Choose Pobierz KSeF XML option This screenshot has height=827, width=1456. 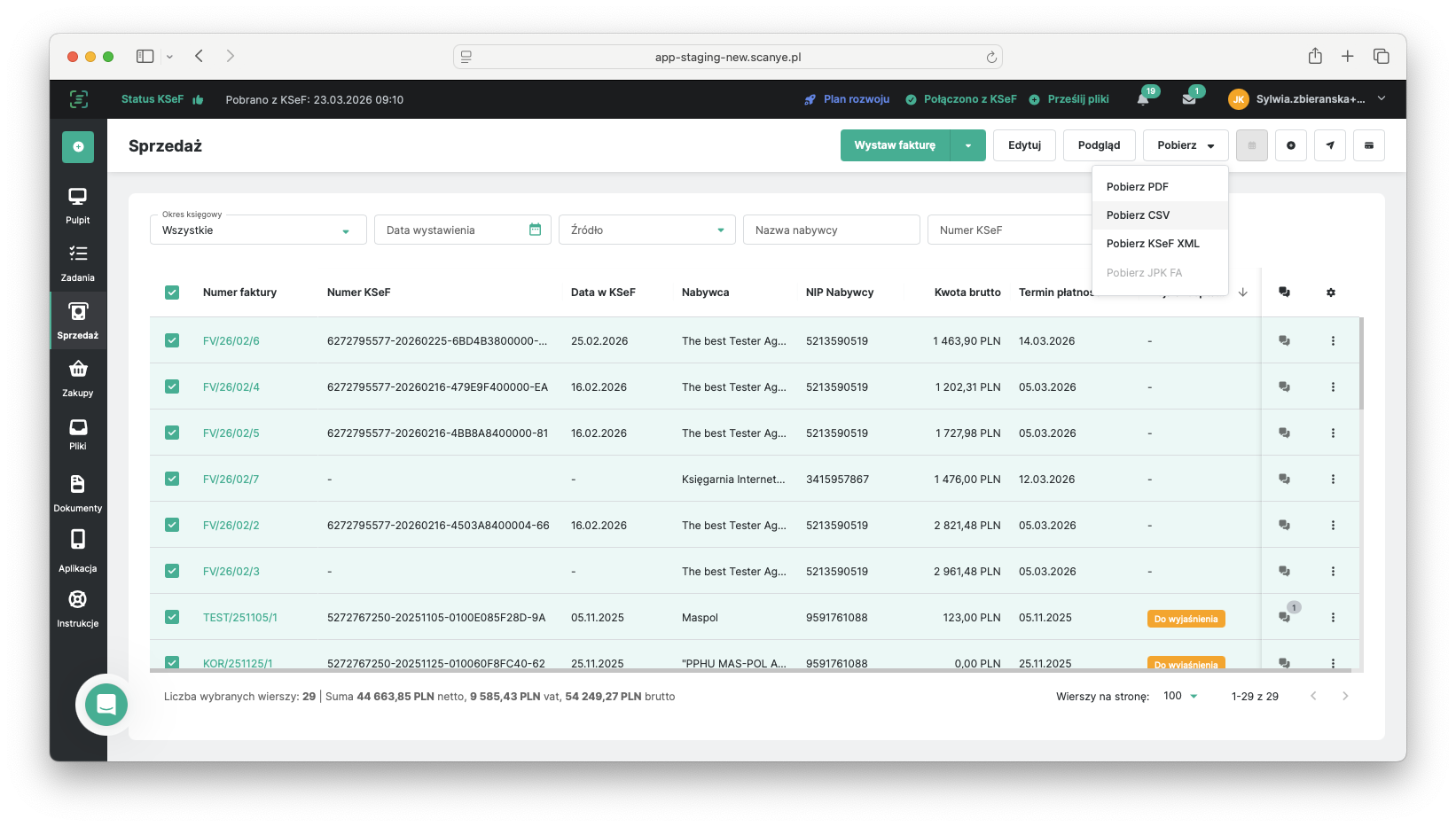[1160, 243]
